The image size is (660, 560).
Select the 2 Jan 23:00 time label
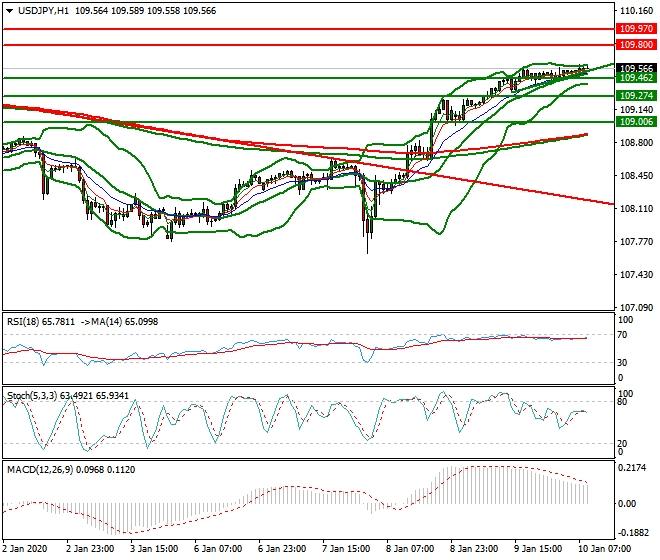(x=90, y=549)
